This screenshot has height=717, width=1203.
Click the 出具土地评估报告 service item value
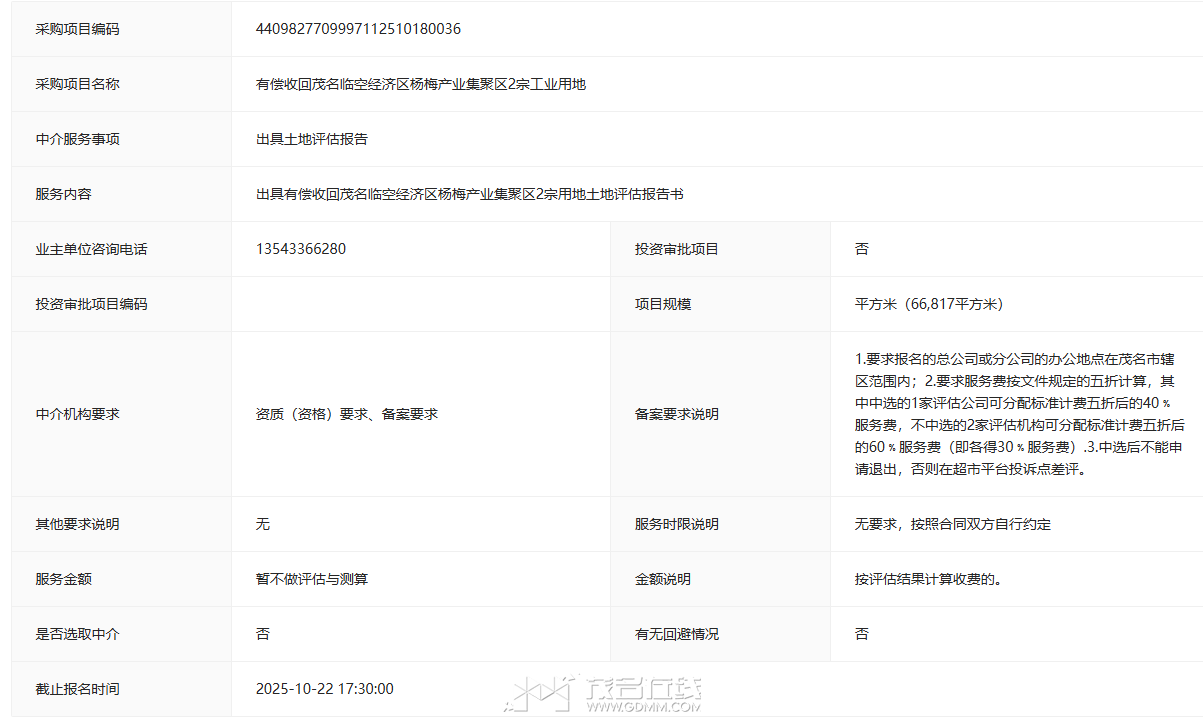tap(312, 139)
